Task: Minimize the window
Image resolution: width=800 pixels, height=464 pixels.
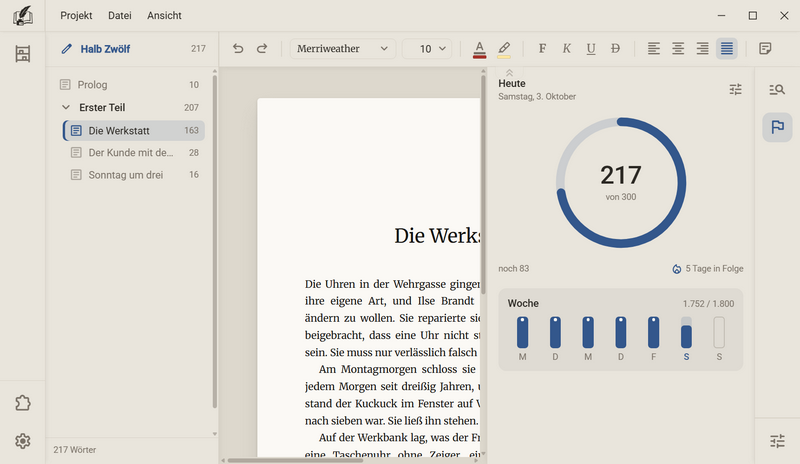Action: [x=721, y=16]
